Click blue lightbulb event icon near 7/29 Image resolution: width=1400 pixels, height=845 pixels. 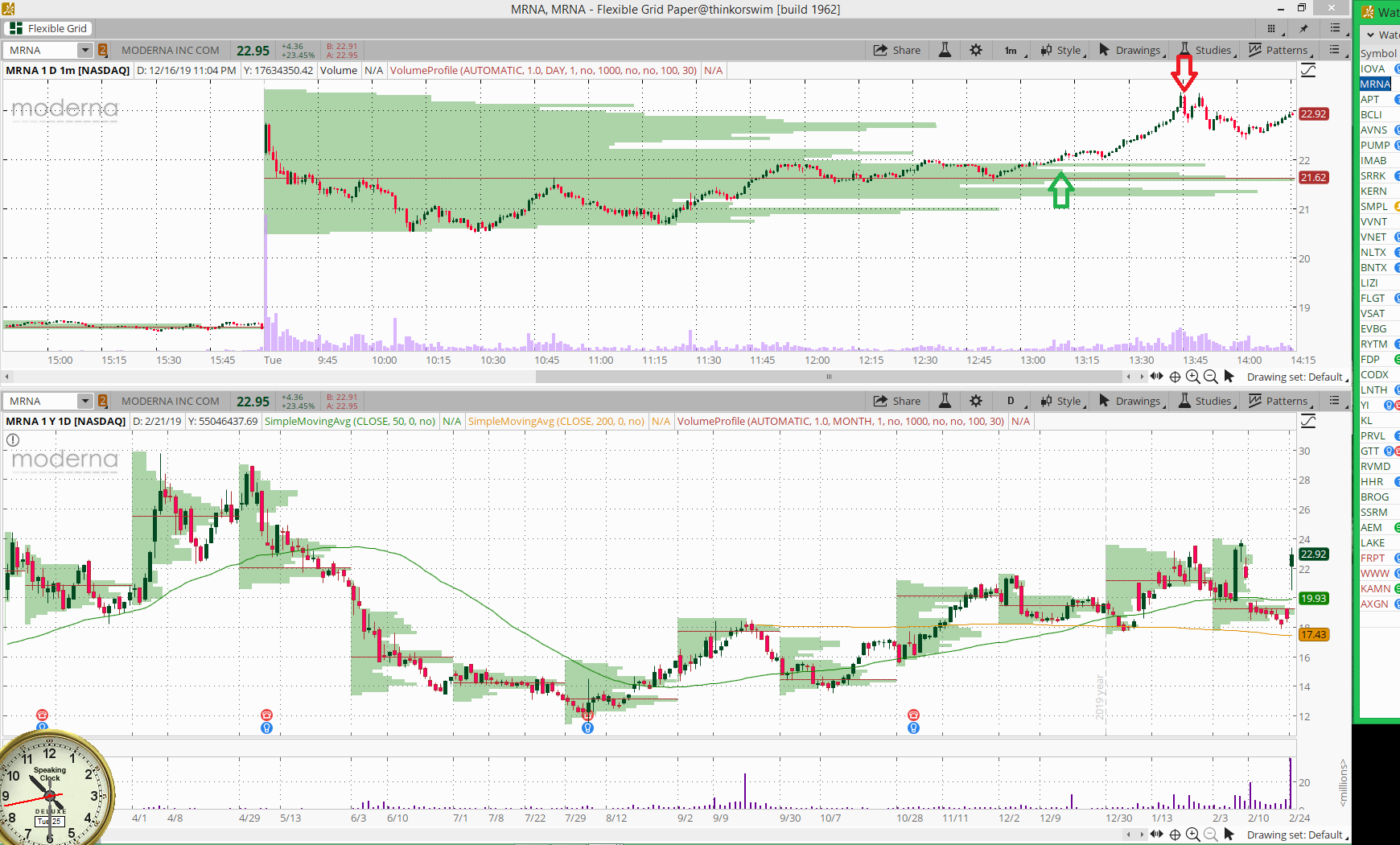pos(588,728)
